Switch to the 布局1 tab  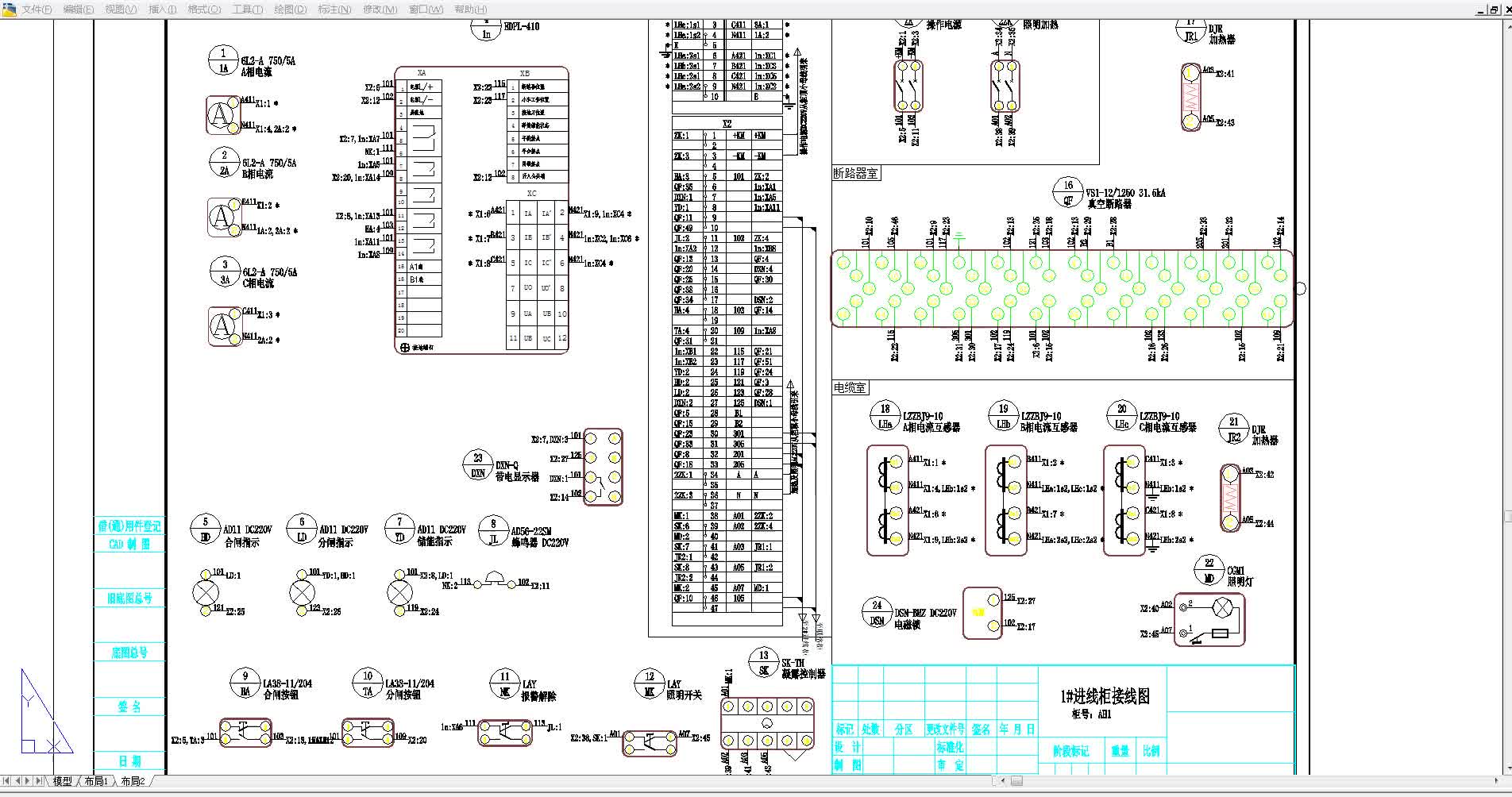[x=96, y=781]
